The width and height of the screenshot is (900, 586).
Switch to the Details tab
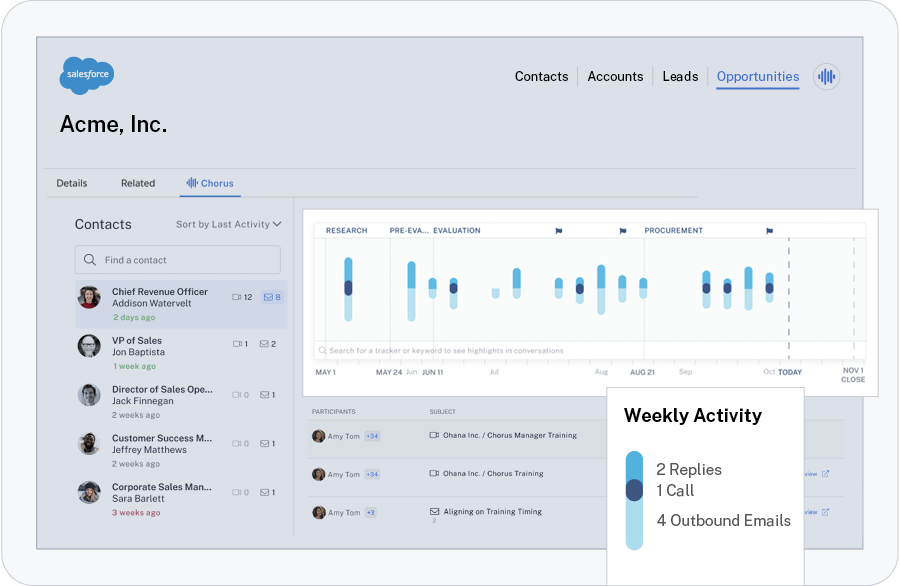(72, 183)
